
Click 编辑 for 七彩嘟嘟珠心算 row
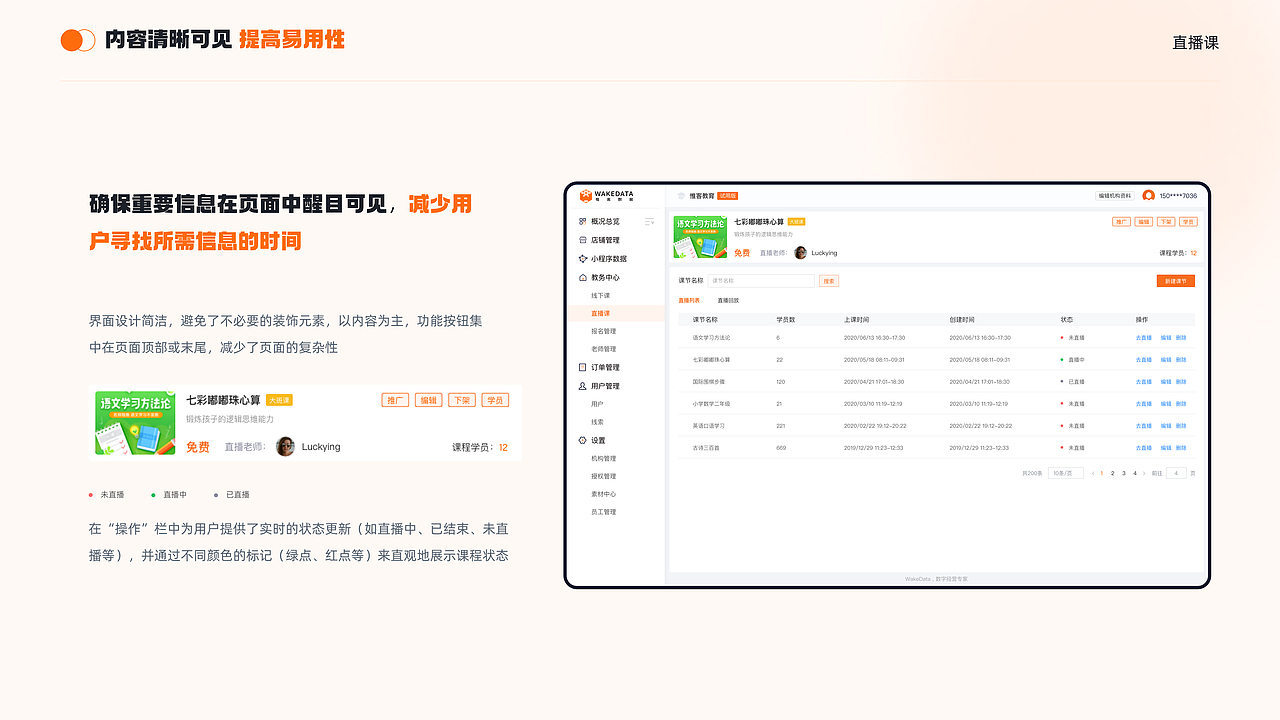[1166, 360]
